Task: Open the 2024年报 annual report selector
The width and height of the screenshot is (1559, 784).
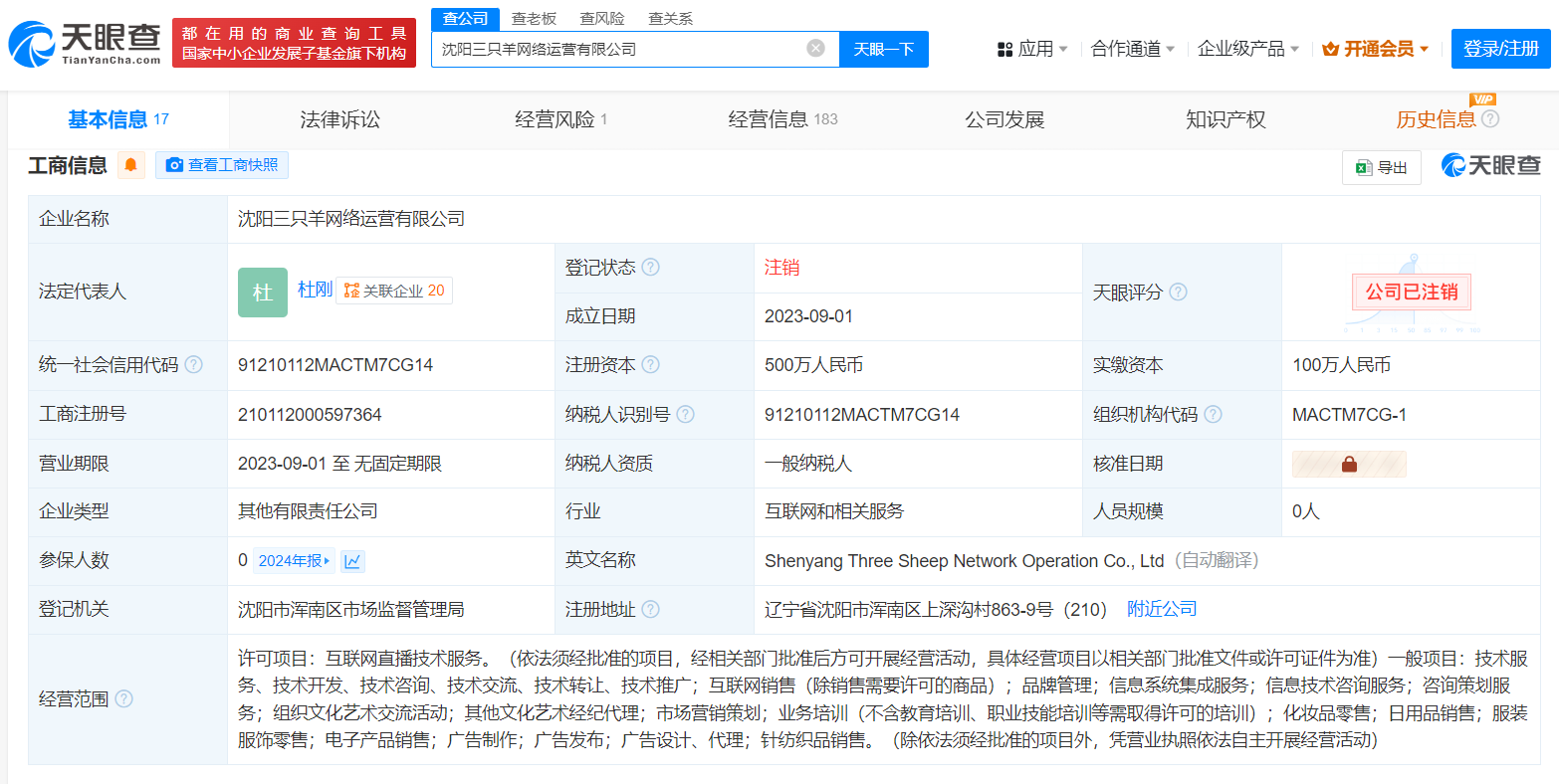Action: coord(294,561)
